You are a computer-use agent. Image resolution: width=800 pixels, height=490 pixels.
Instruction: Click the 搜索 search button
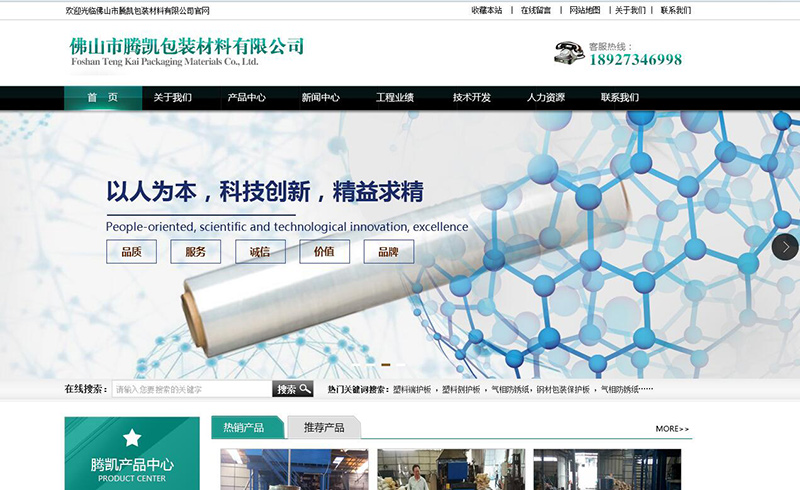pos(292,389)
